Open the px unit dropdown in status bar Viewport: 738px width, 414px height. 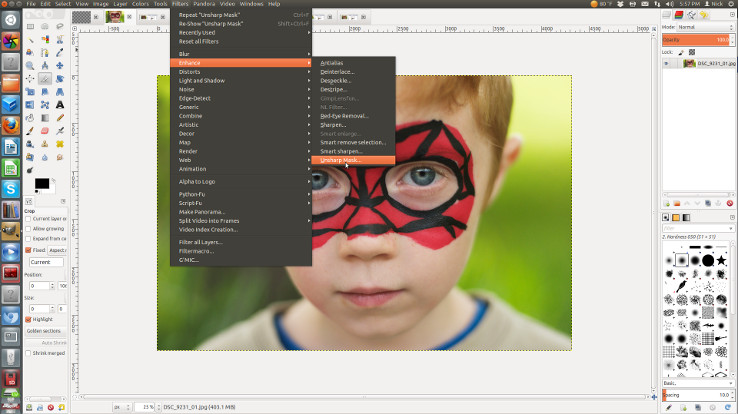(x=122, y=407)
